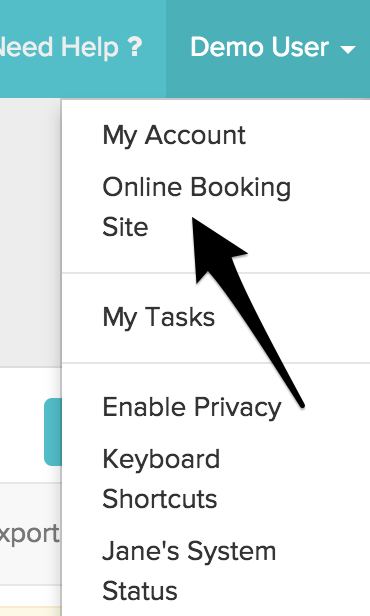Screen dimensions: 370x616
Task: Click the Demo User name label
Action: [260, 48]
